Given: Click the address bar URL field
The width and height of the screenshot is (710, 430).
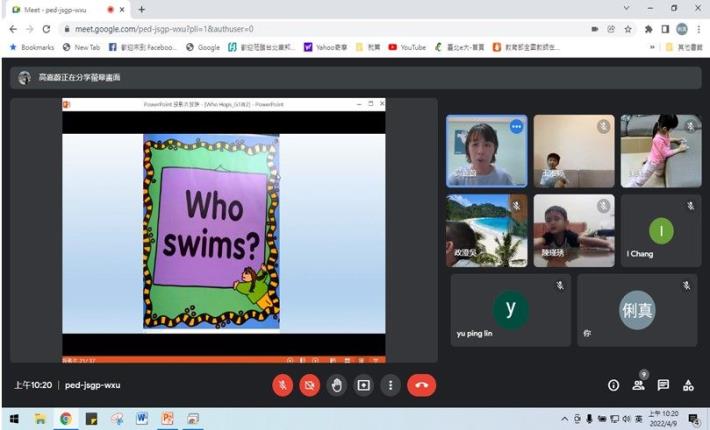Looking at the screenshot, I should [300, 29].
